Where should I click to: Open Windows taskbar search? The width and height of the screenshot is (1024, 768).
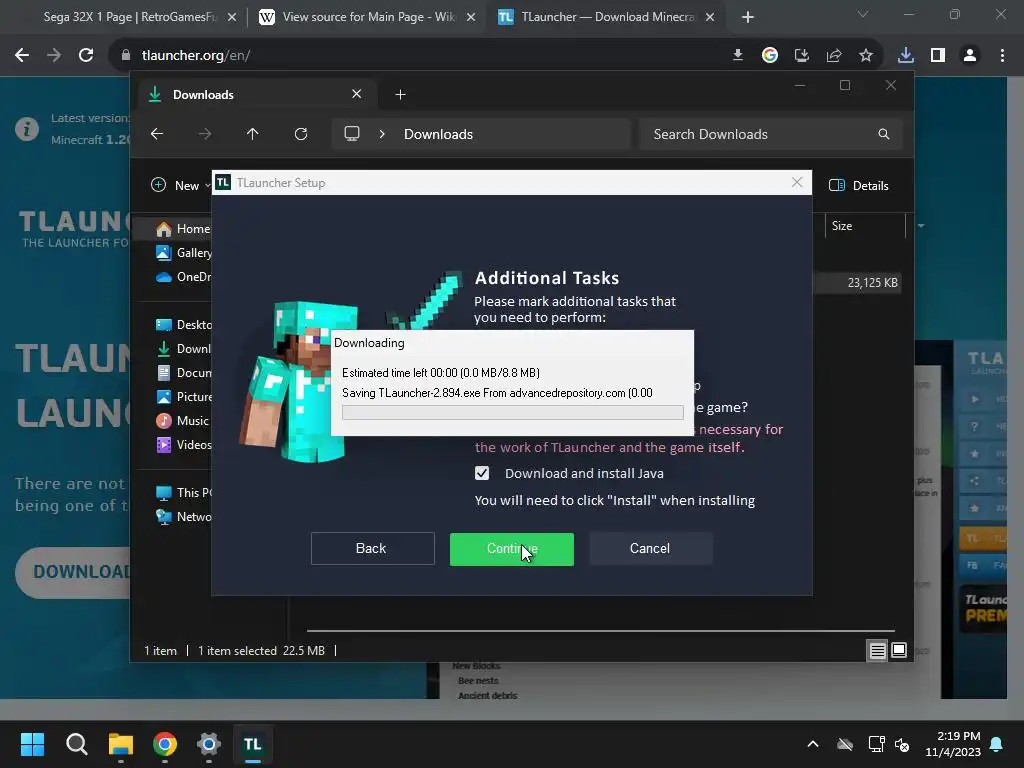coord(76,744)
